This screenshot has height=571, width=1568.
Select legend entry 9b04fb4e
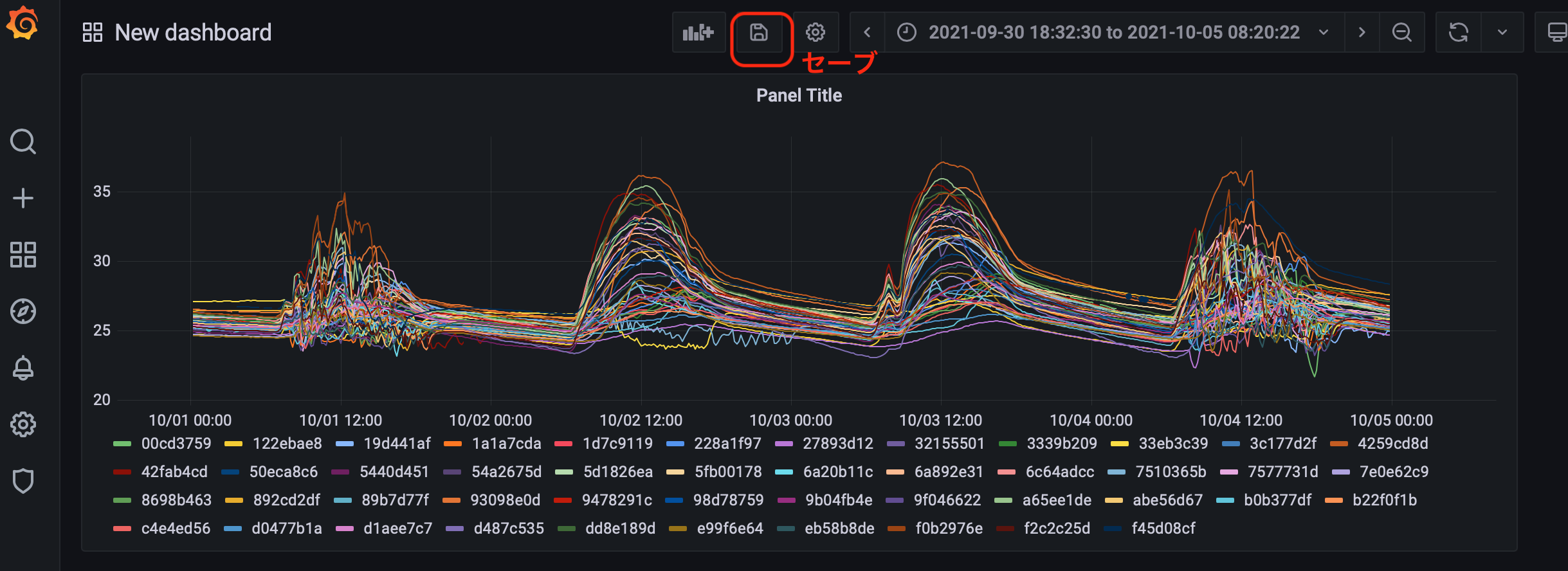pyautogui.click(x=839, y=500)
